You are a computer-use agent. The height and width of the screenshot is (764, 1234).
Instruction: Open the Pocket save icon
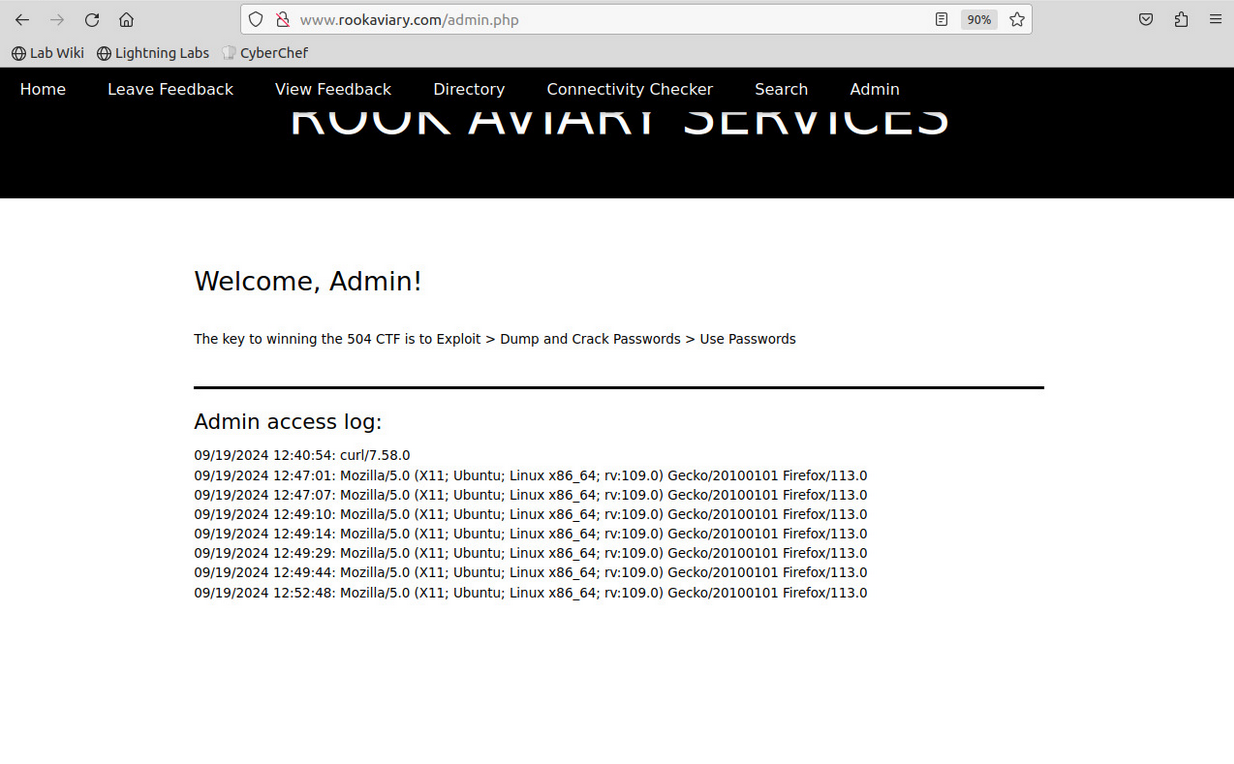1146,20
